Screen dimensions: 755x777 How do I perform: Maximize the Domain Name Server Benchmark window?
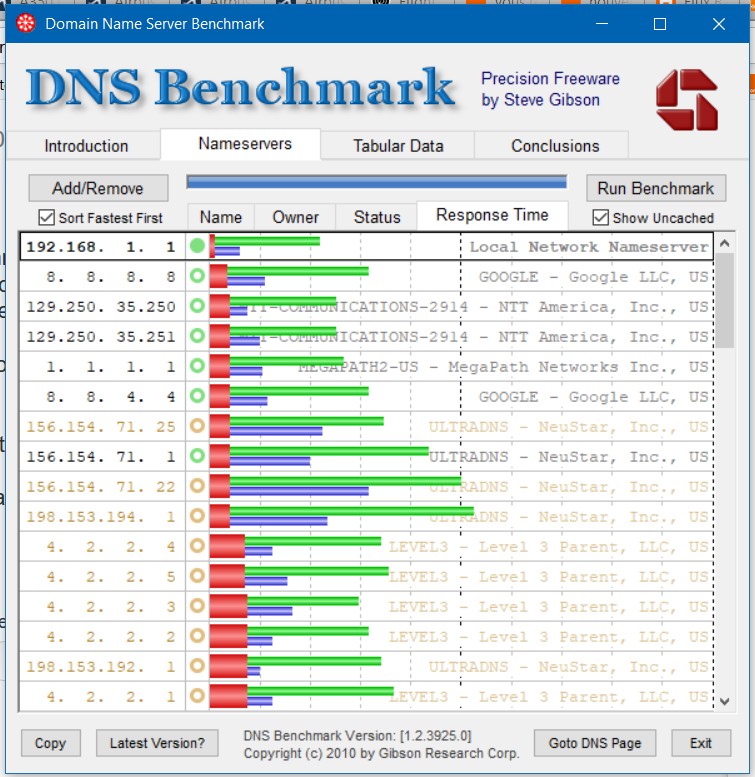pyautogui.click(x=659, y=24)
